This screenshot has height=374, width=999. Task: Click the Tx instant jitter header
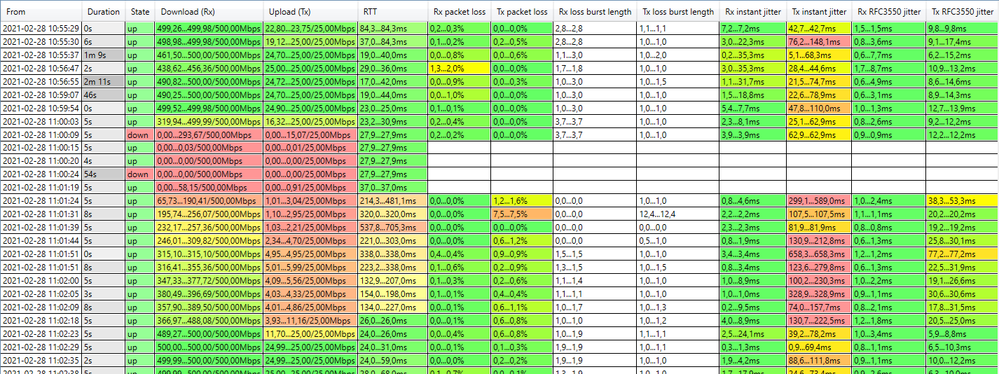pyautogui.click(x=819, y=11)
